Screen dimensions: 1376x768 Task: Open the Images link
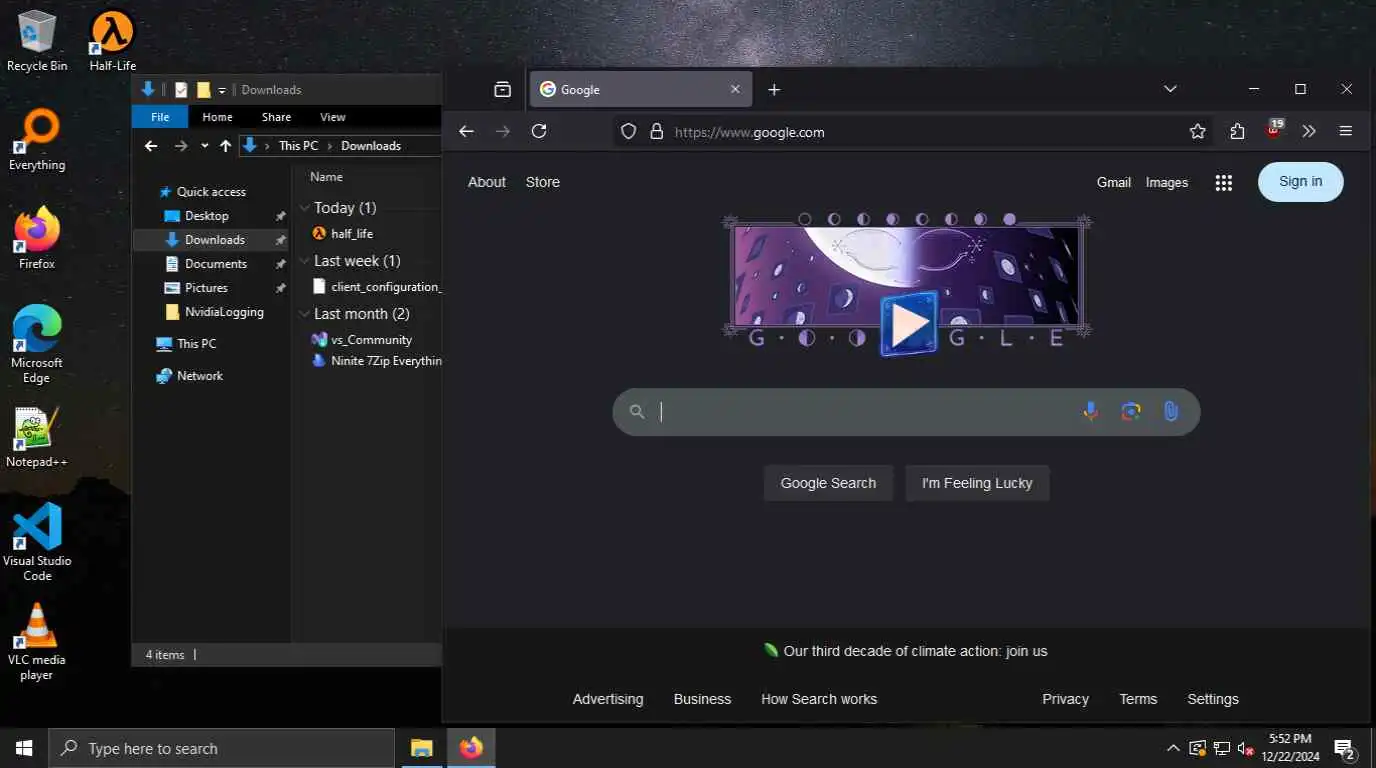(1166, 182)
